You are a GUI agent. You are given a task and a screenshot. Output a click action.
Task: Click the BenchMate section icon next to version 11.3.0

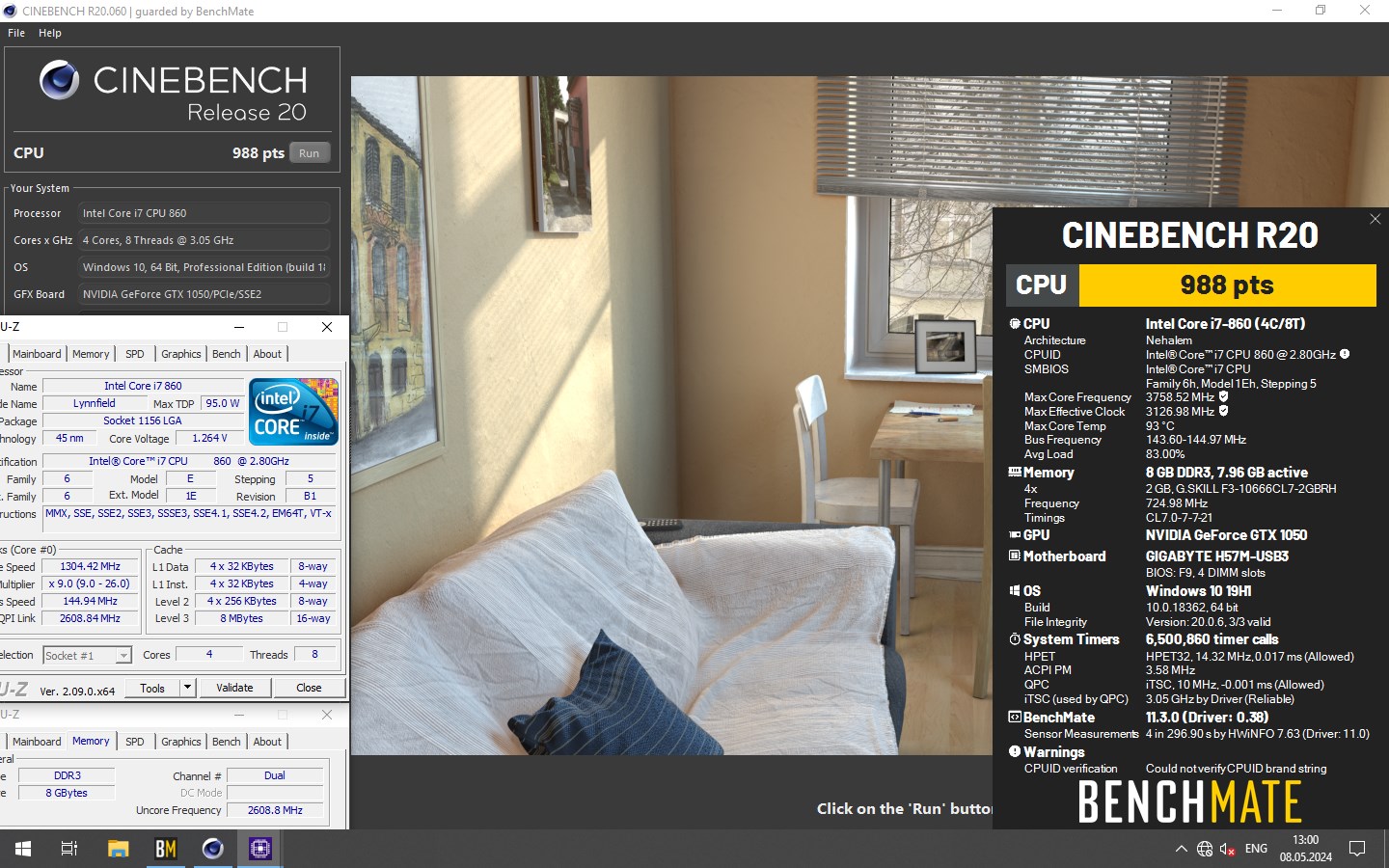[1015, 718]
